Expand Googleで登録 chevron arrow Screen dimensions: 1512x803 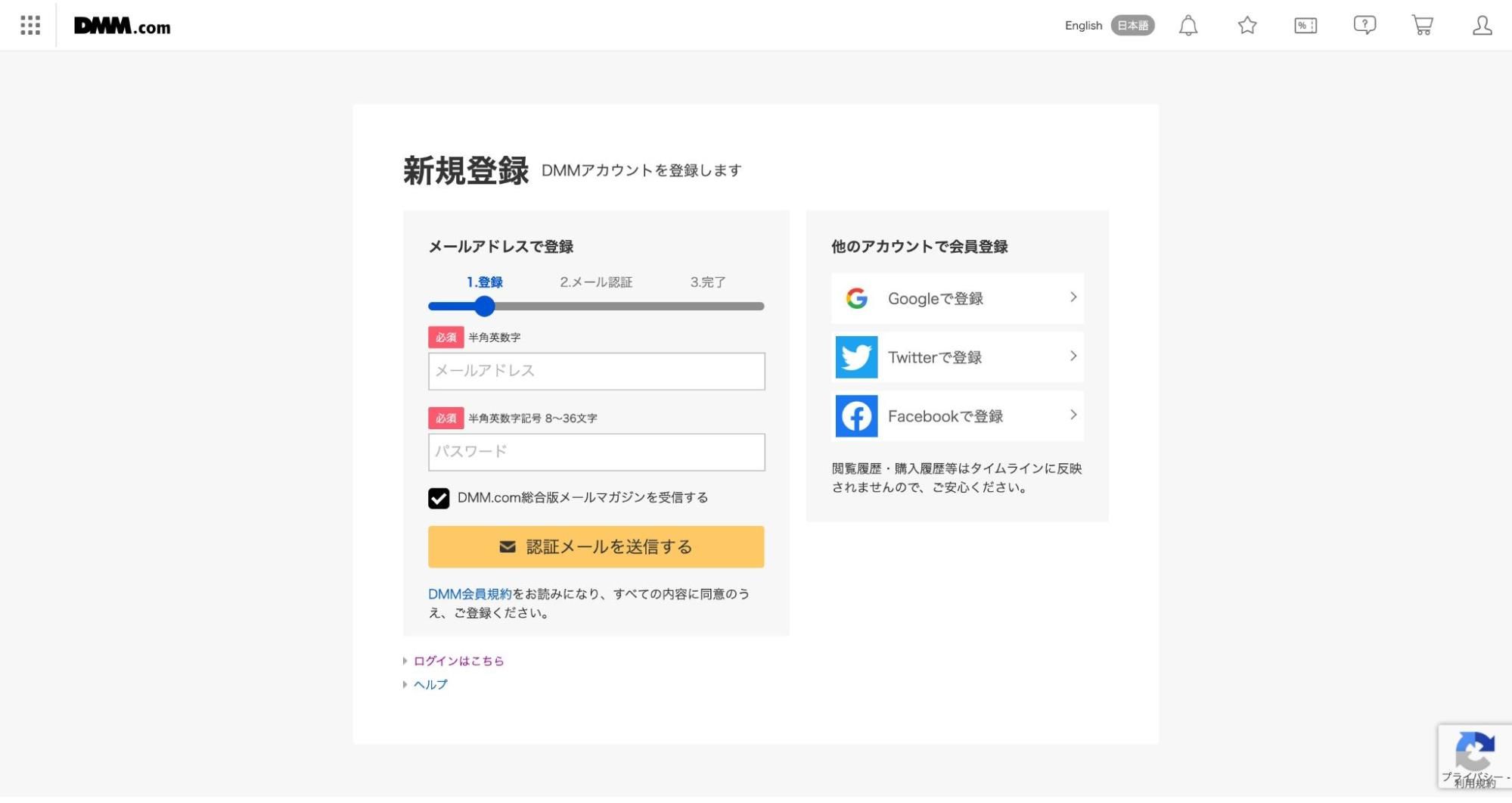(x=1073, y=297)
